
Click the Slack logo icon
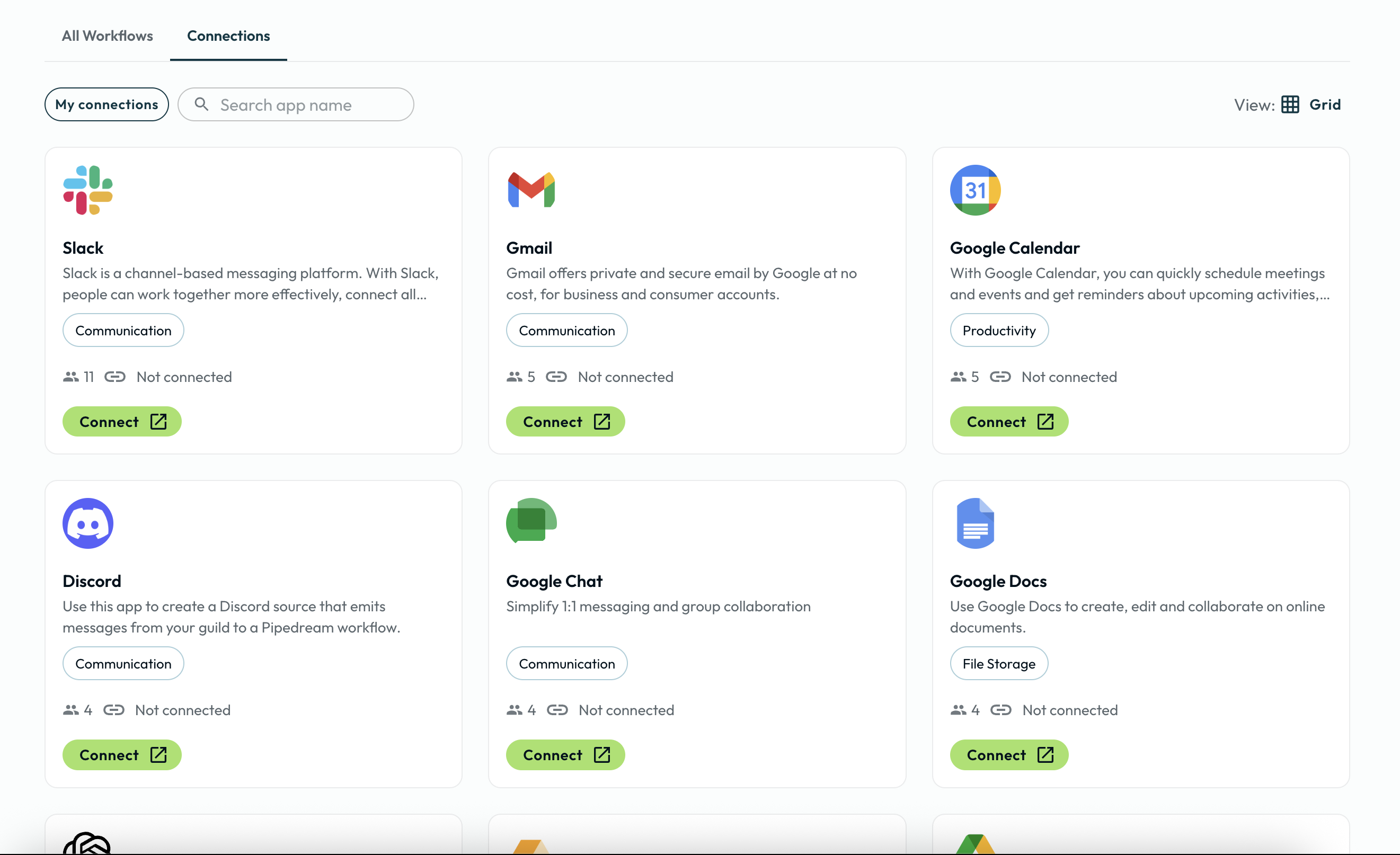click(x=88, y=190)
